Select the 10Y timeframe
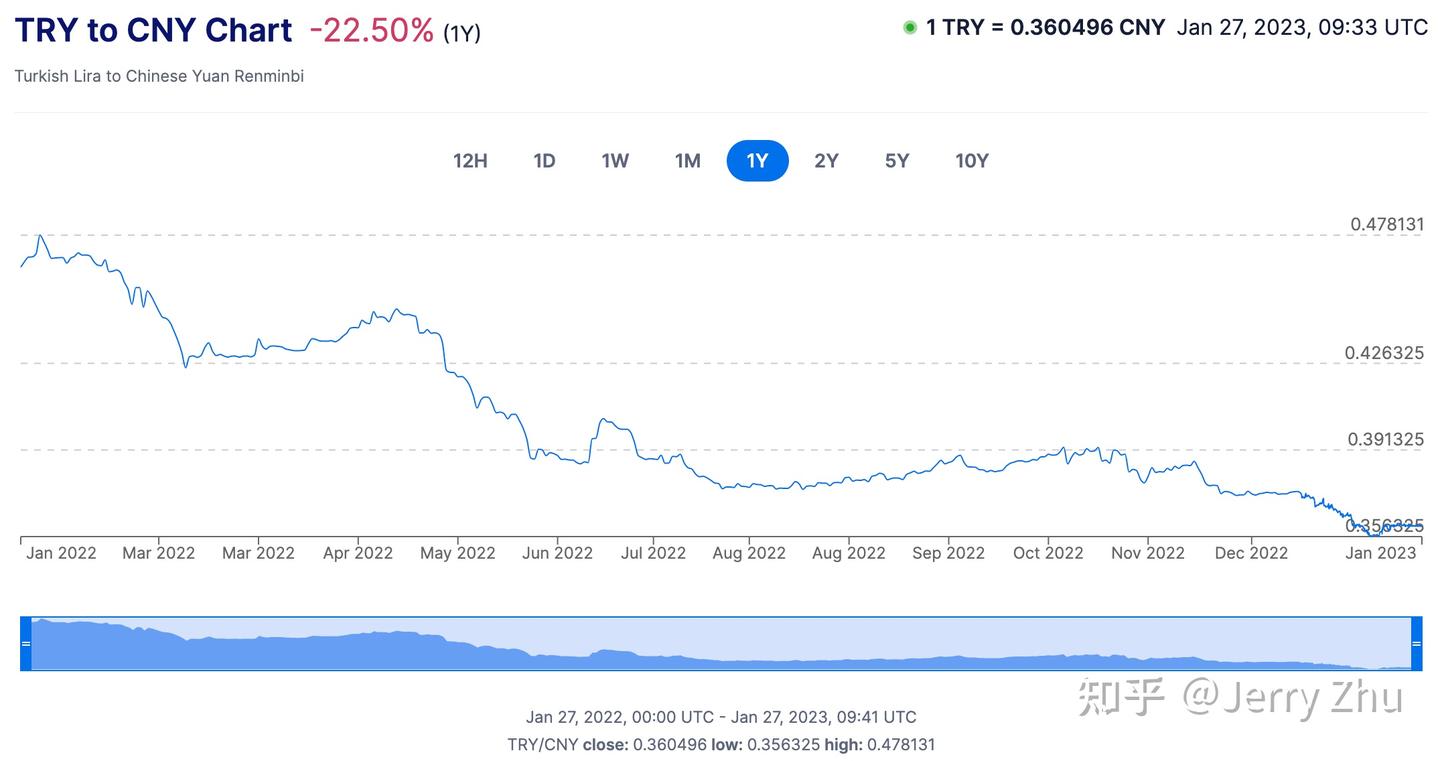Image resolution: width=1440 pixels, height=761 pixels. (x=971, y=160)
